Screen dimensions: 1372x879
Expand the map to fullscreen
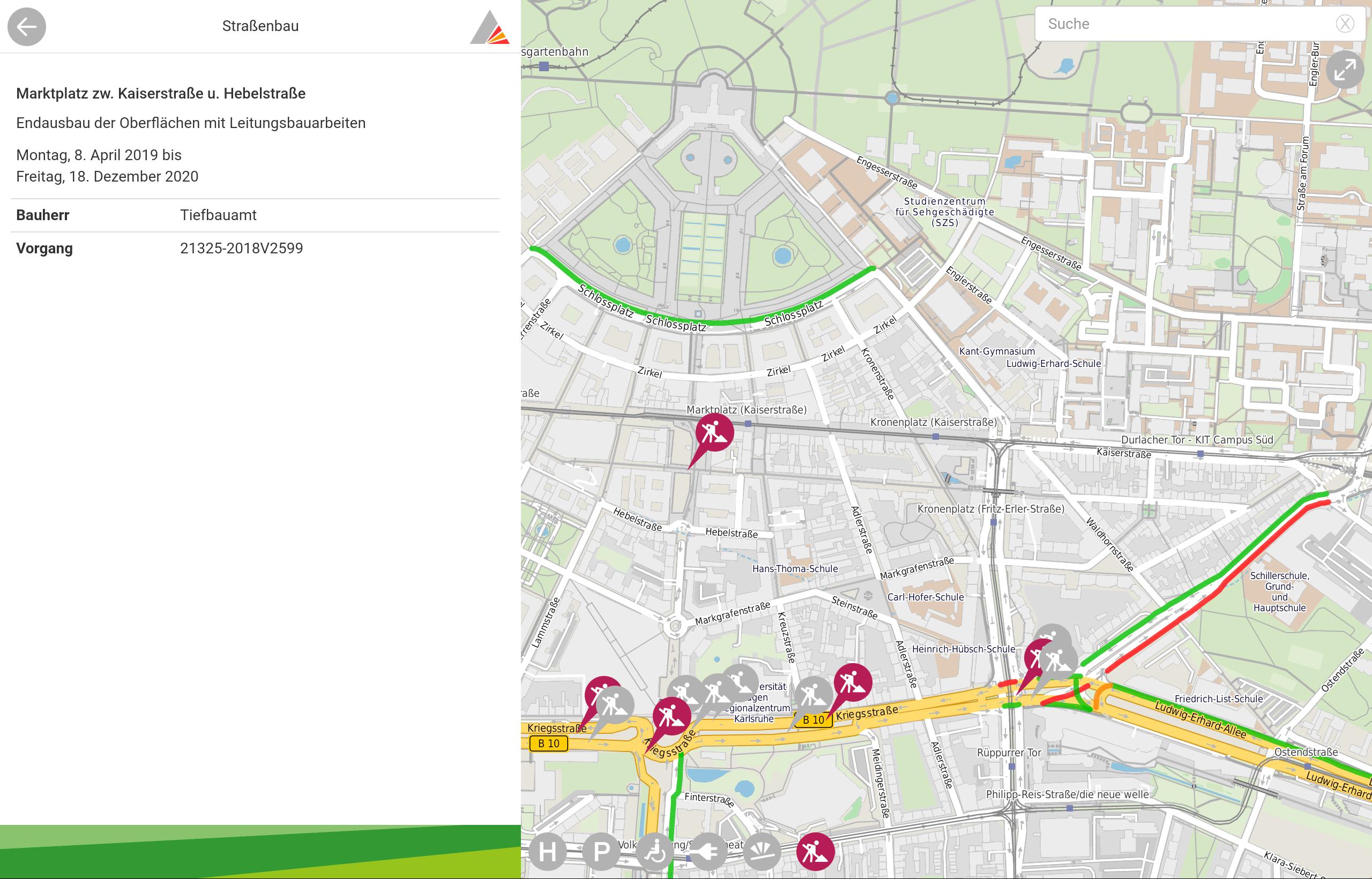pos(1345,70)
